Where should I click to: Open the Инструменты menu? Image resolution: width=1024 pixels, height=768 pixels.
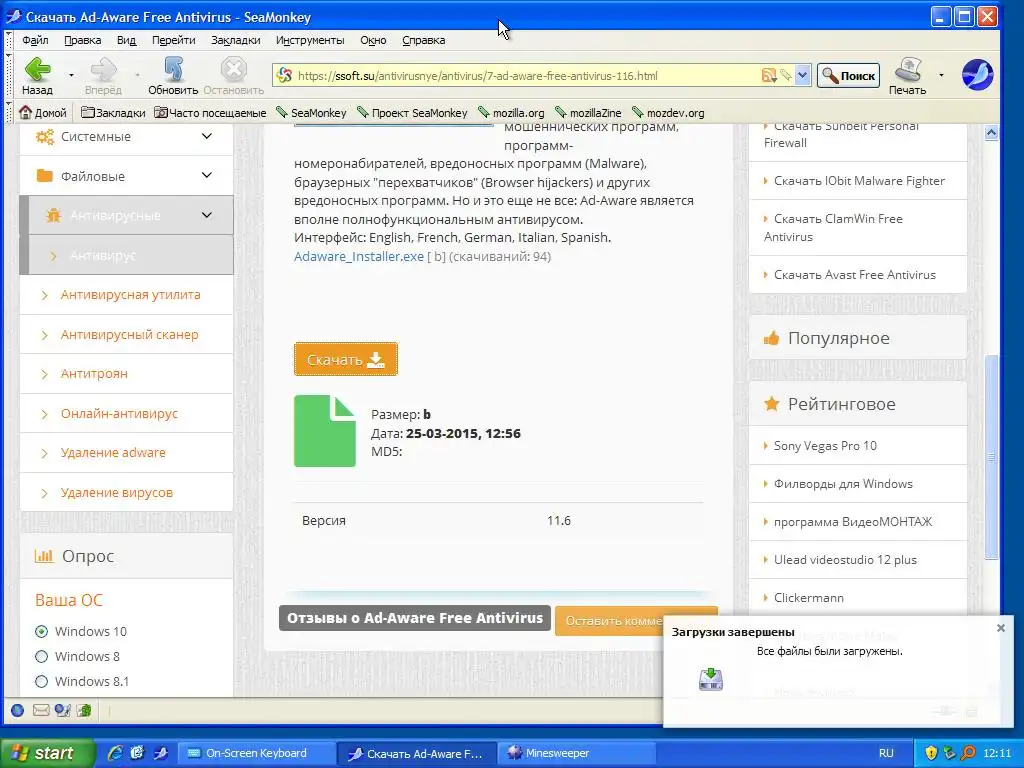pyautogui.click(x=310, y=40)
